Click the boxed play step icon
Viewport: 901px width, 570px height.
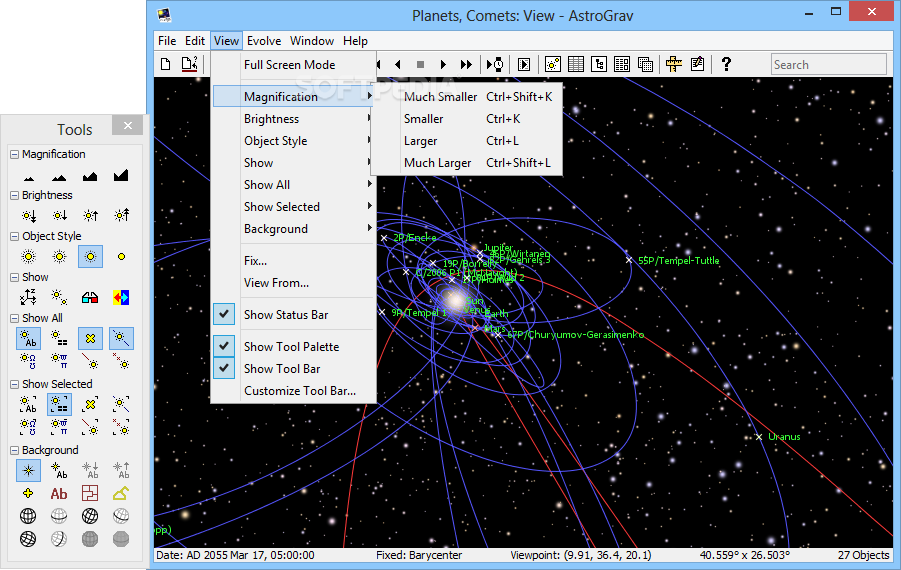tap(524, 64)
